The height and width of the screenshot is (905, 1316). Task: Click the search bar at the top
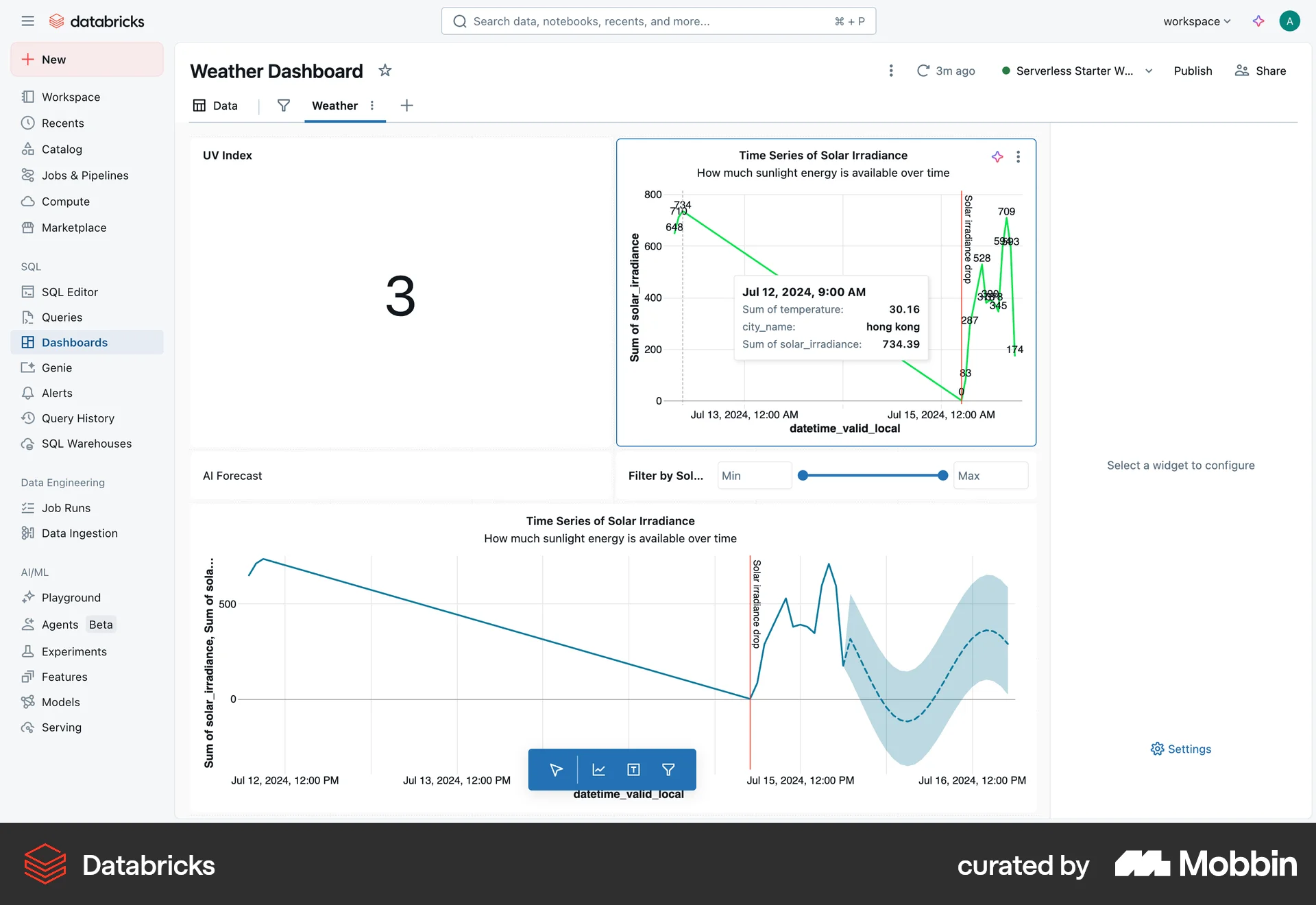tap(658, 21)
